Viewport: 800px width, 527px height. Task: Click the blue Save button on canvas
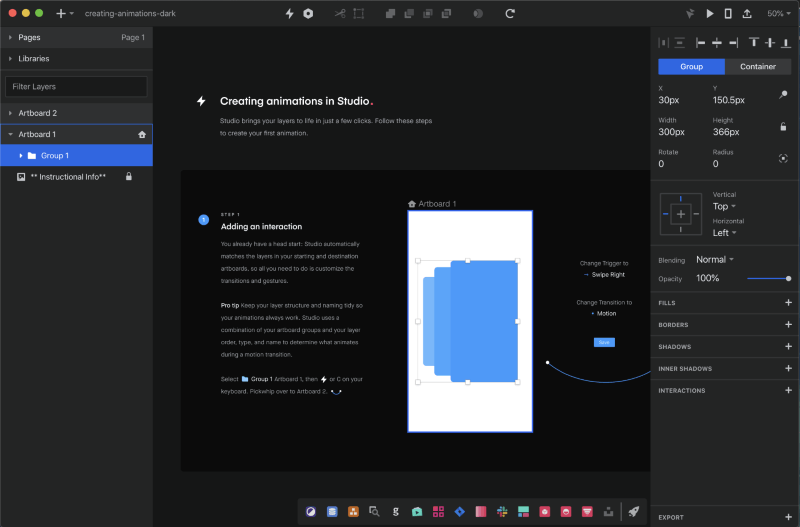[x=604, y=342]
